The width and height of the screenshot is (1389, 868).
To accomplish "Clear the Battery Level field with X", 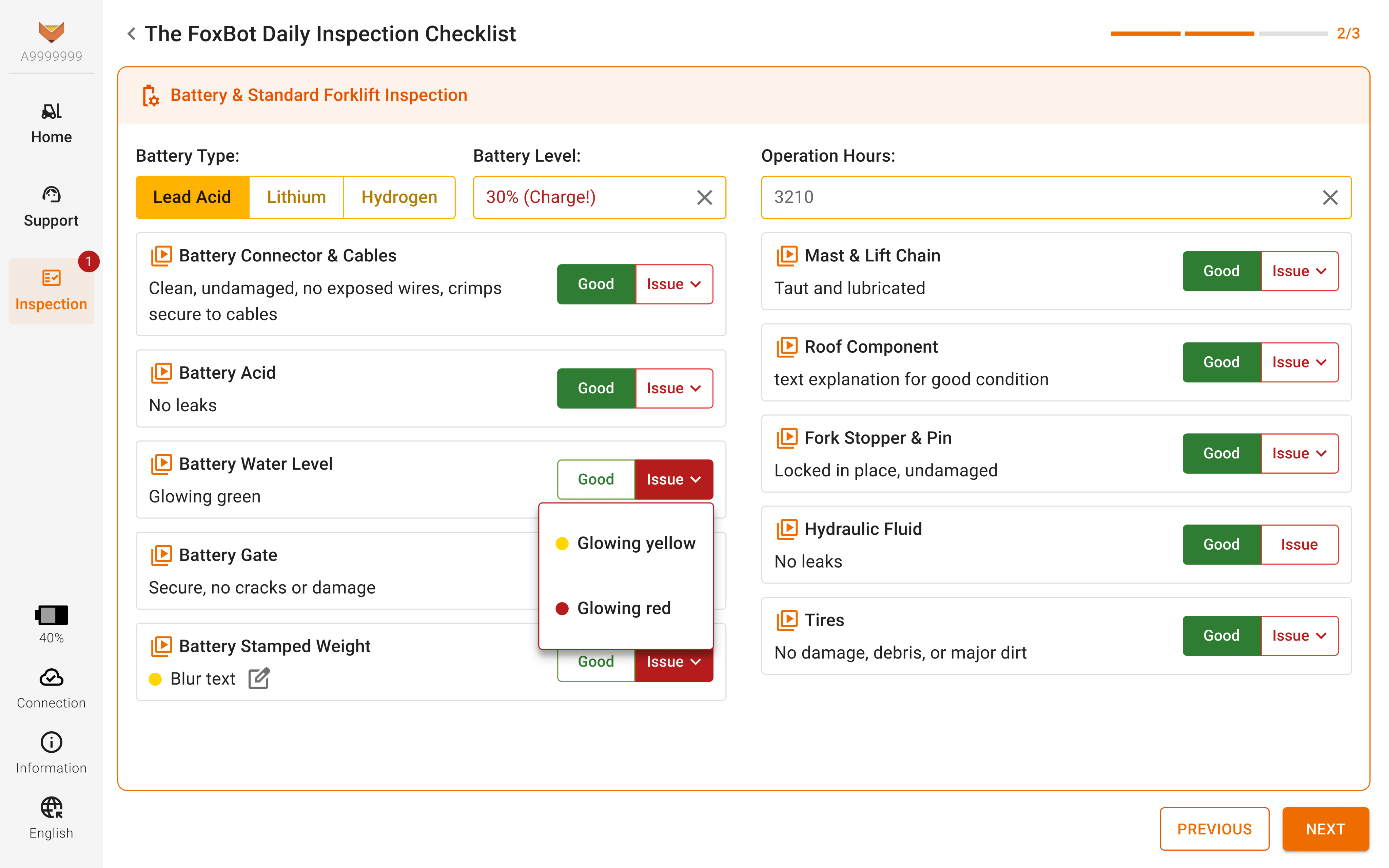I will (704, 197).
